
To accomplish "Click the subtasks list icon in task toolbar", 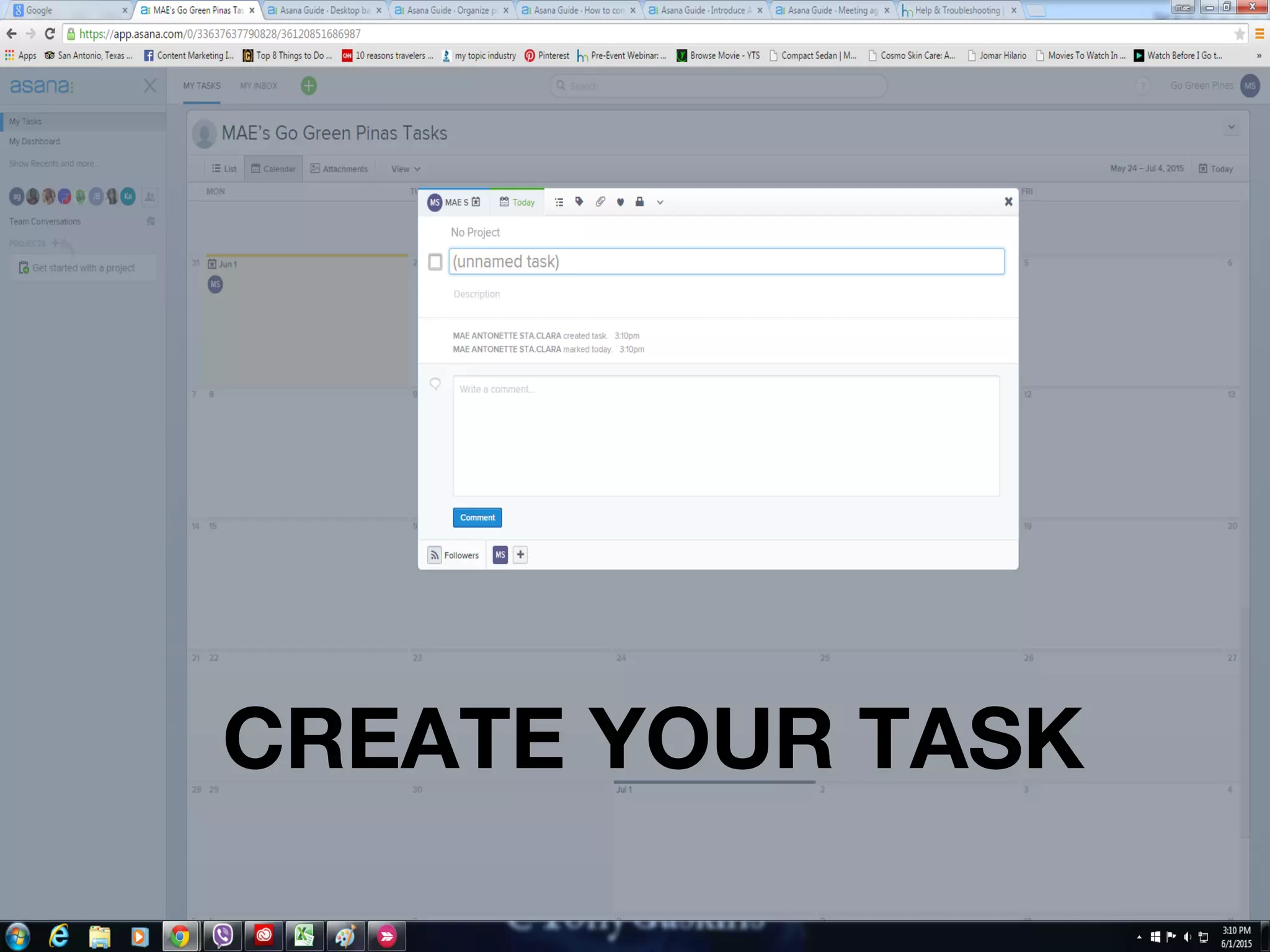I will tap(559, 202).
